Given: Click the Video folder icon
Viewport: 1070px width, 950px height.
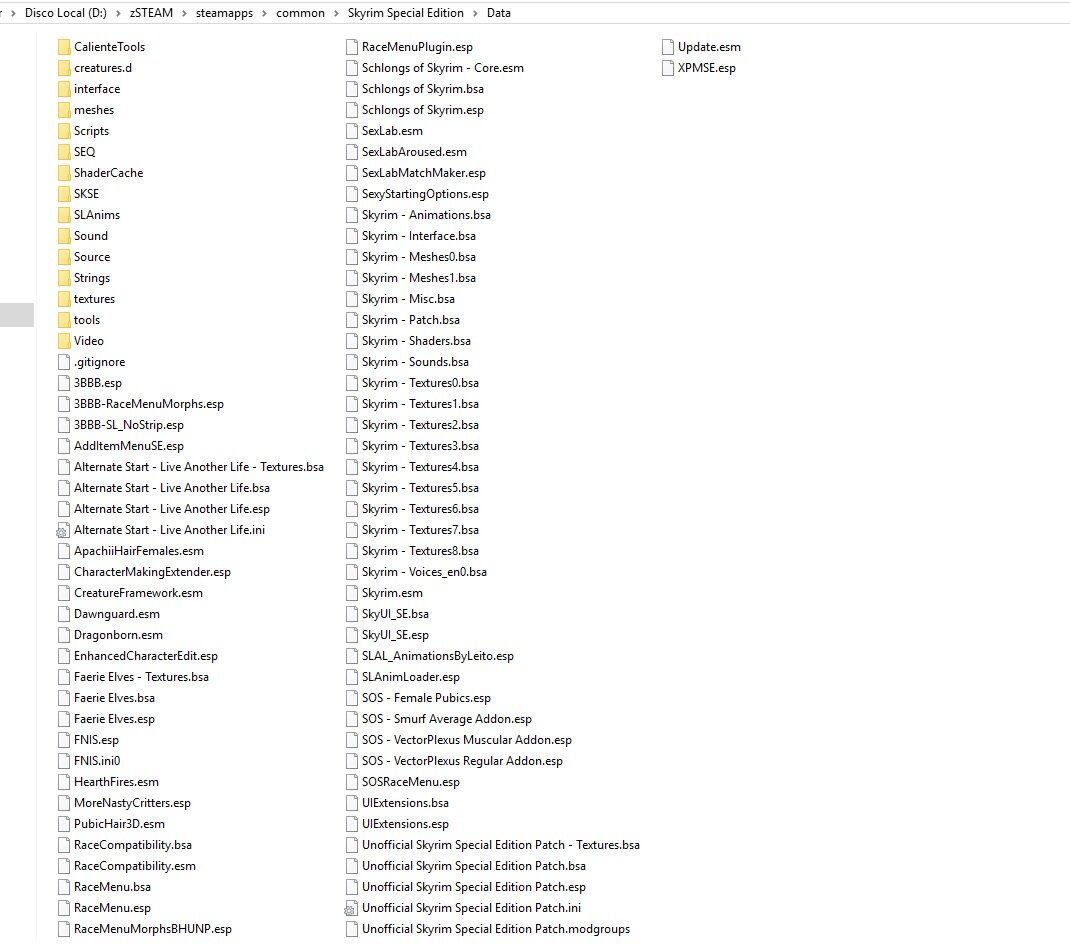Looking at the screenshot, I should [x=64, y=341].
